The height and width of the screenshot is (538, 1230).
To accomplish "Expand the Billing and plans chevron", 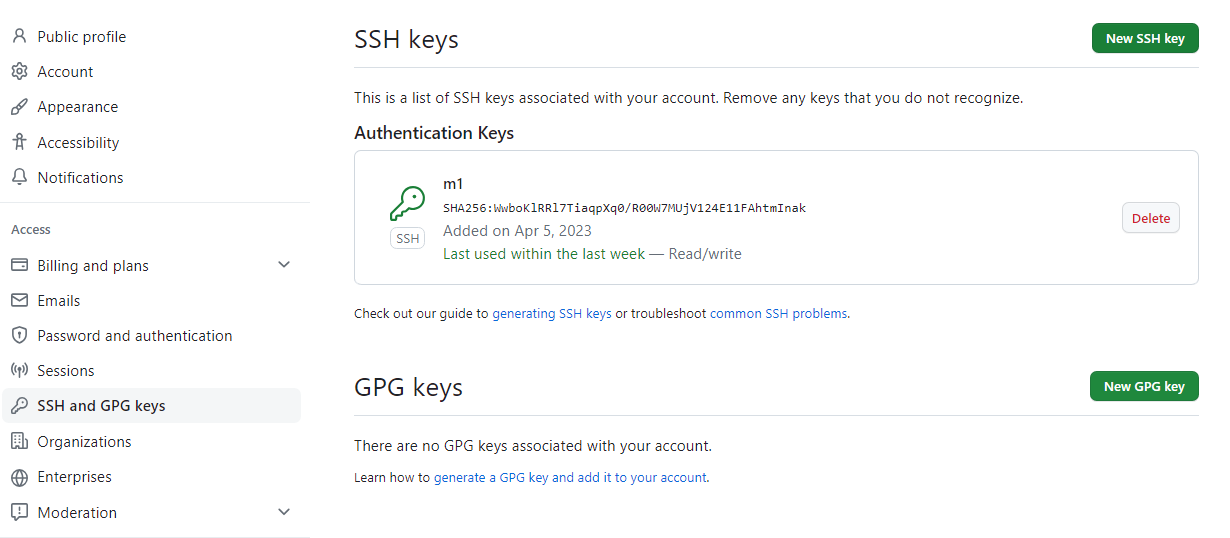I will point(284,265).
